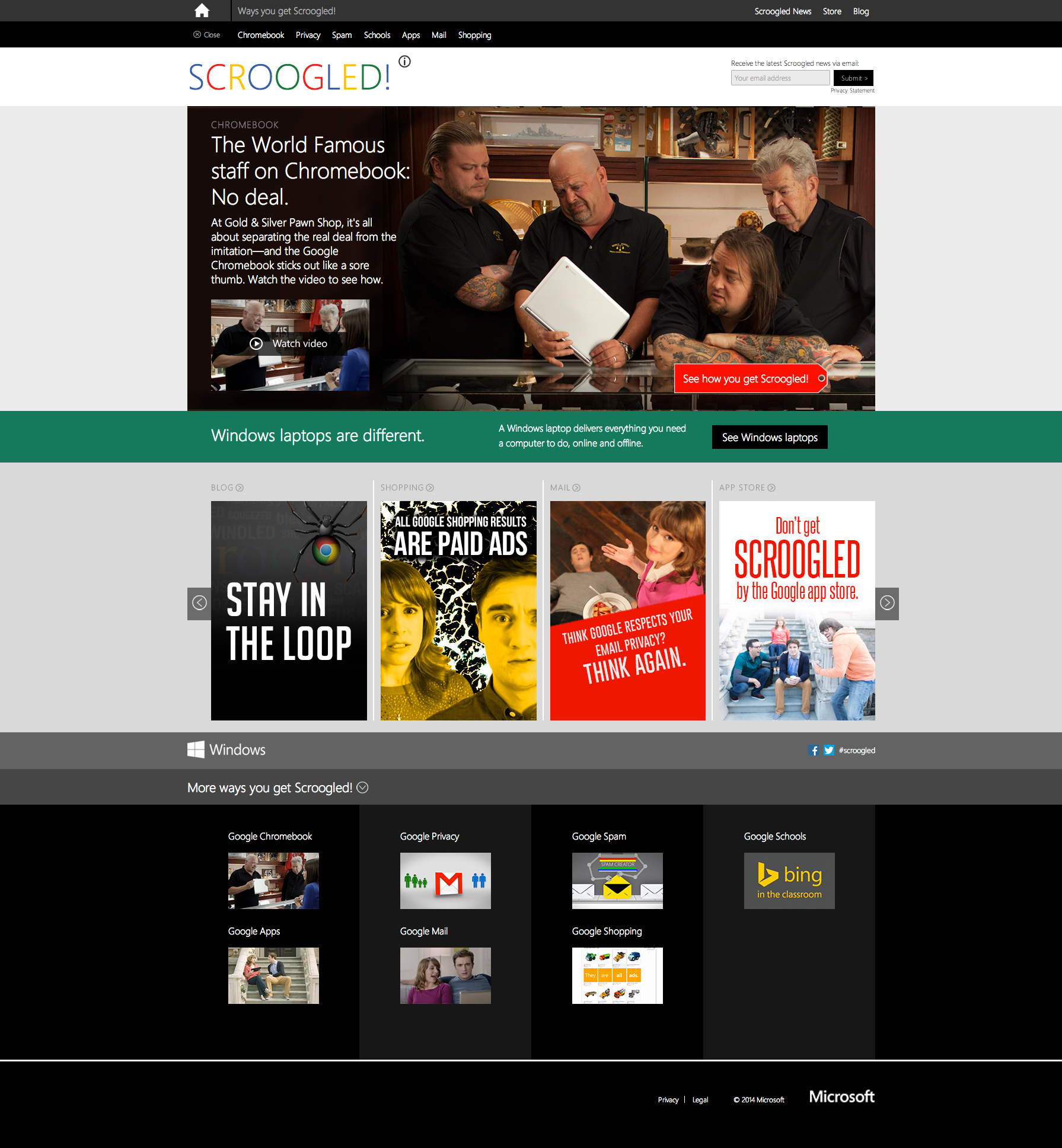The height and width of the screenshot is (1148, 1062).
Task: Open the footer Legal link
Action: click(x=700, y=1099)
